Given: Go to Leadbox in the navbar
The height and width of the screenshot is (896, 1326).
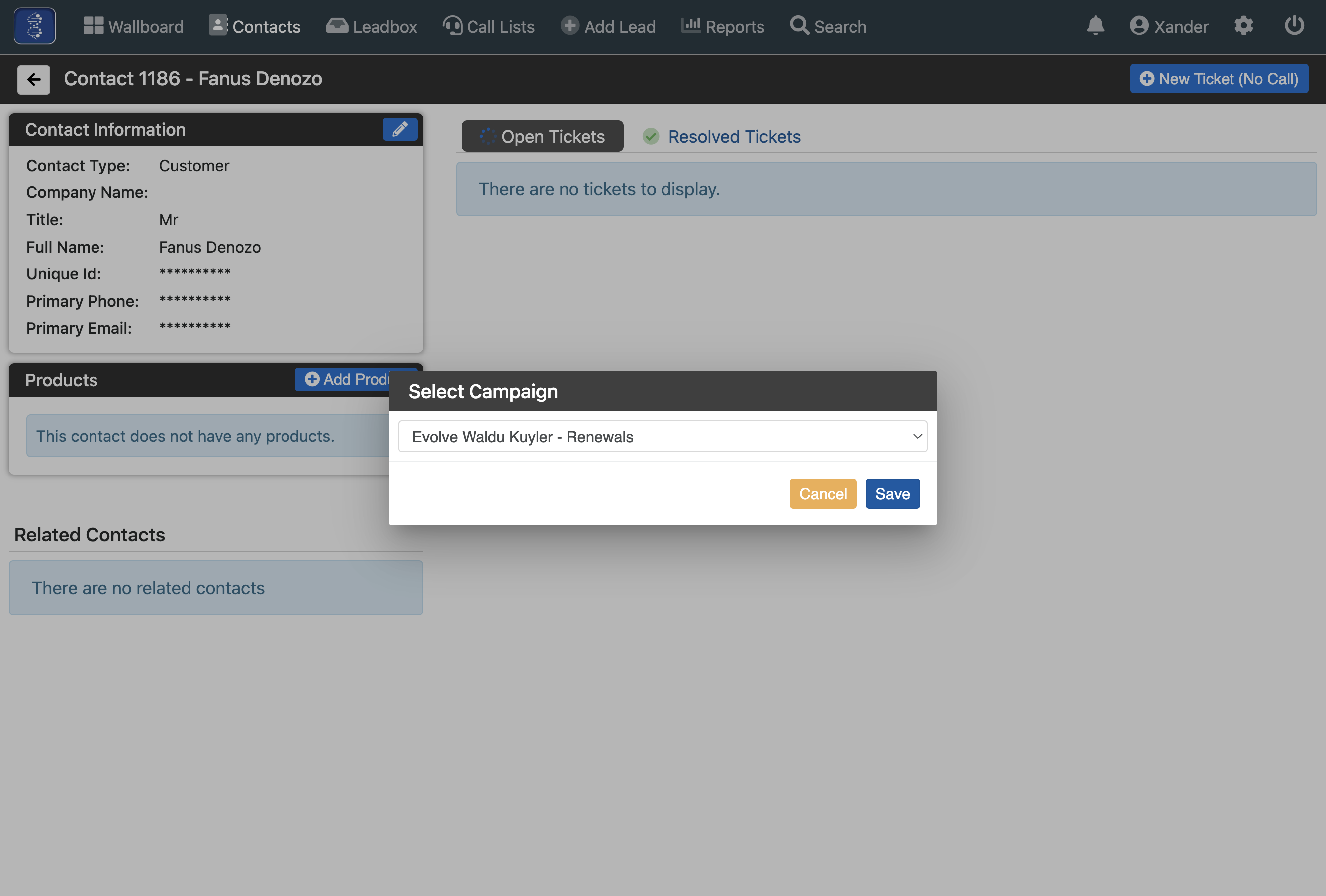Looking at the screenshot, I should (x=372, y=26).
